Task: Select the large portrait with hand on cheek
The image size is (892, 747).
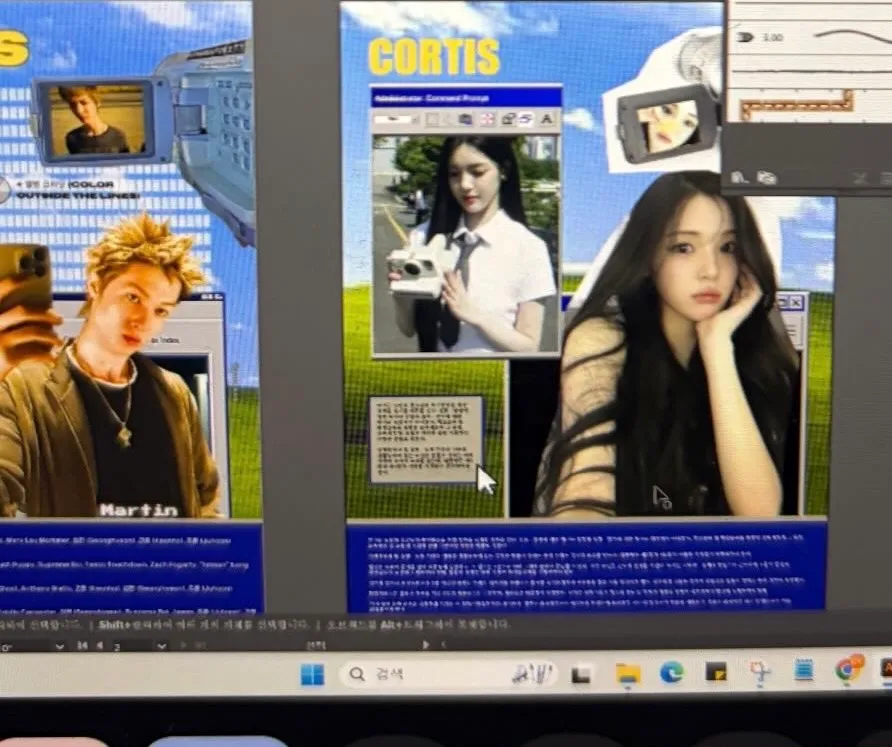Action: (669, 344)
